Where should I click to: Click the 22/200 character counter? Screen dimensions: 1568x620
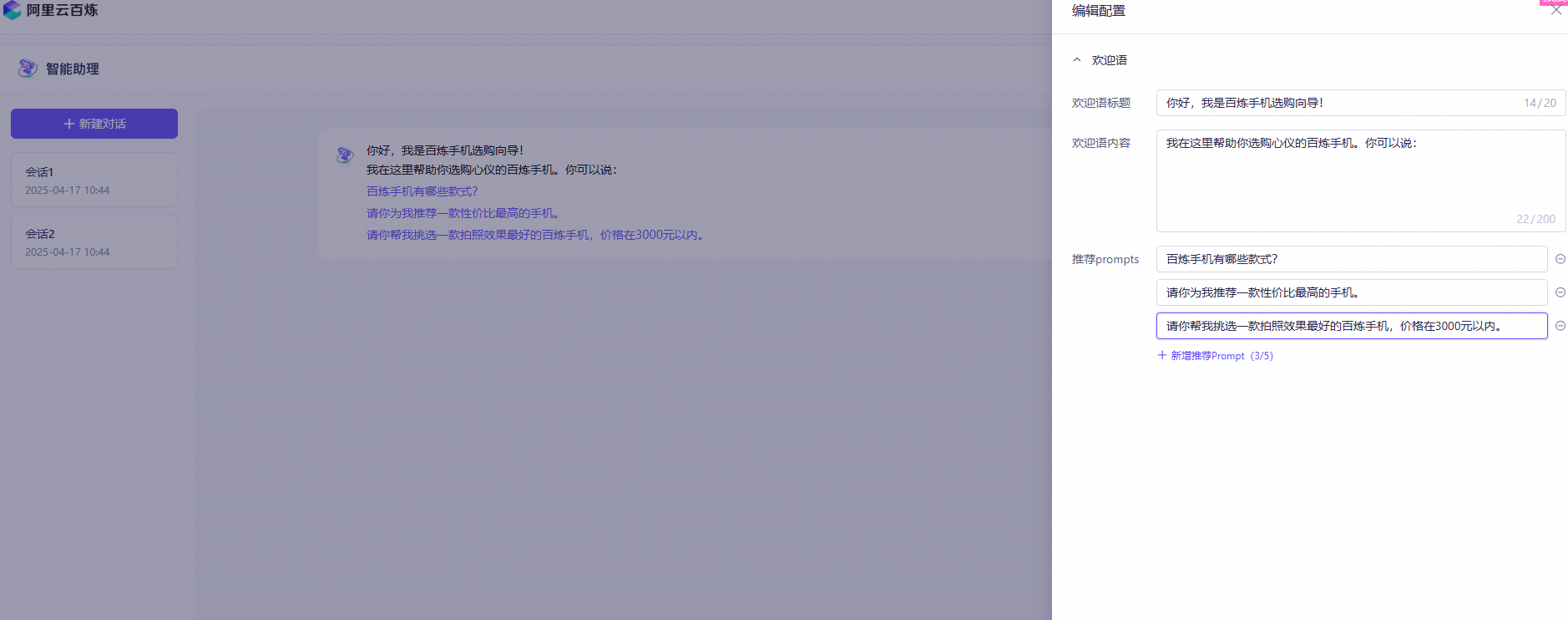click(1535, 219)
